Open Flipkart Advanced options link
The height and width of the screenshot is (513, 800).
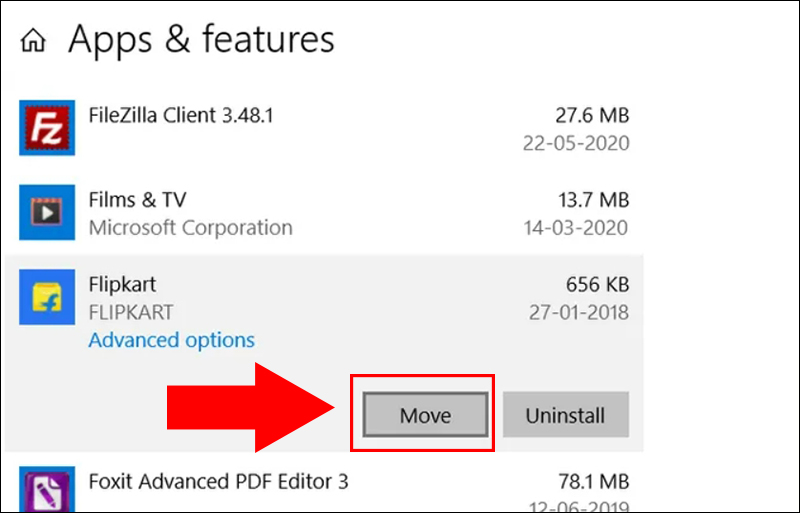(171, 341)
